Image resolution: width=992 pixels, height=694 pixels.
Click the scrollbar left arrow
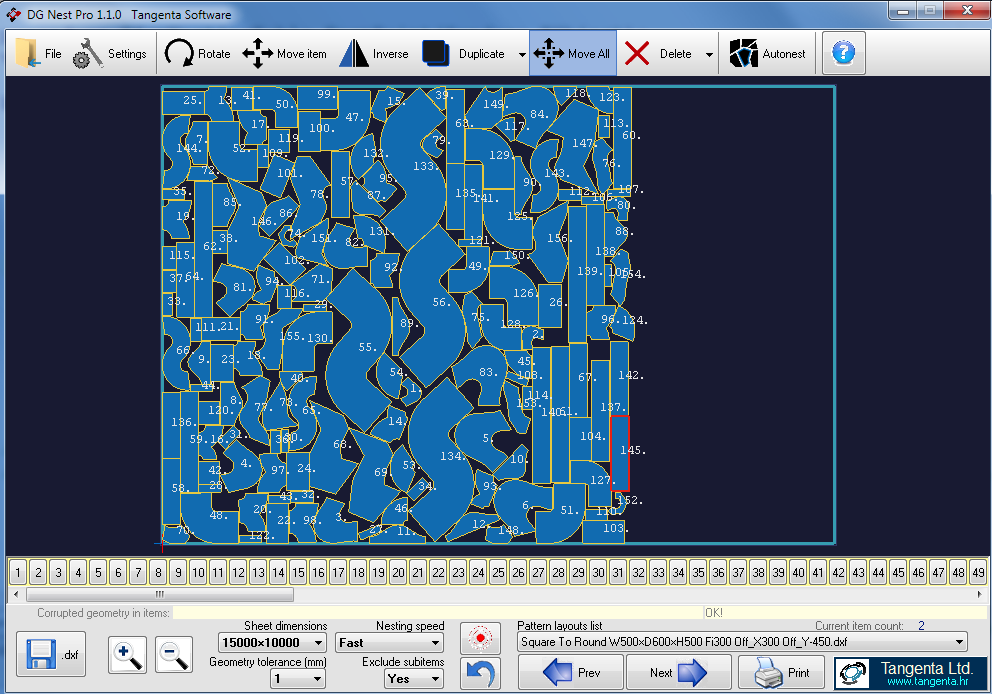16,594
